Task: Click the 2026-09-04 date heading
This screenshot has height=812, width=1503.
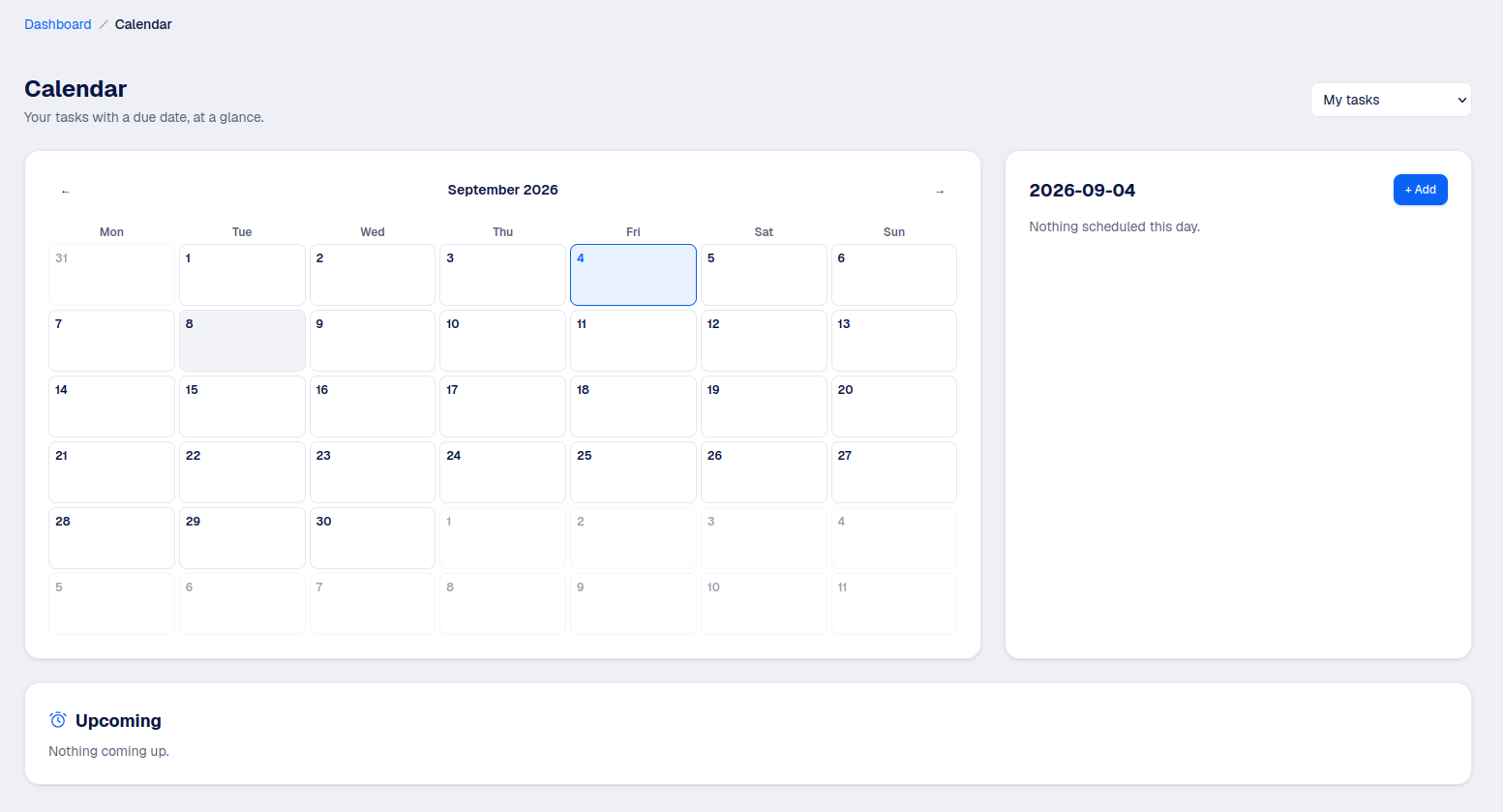Action: tap(1082, 191)
